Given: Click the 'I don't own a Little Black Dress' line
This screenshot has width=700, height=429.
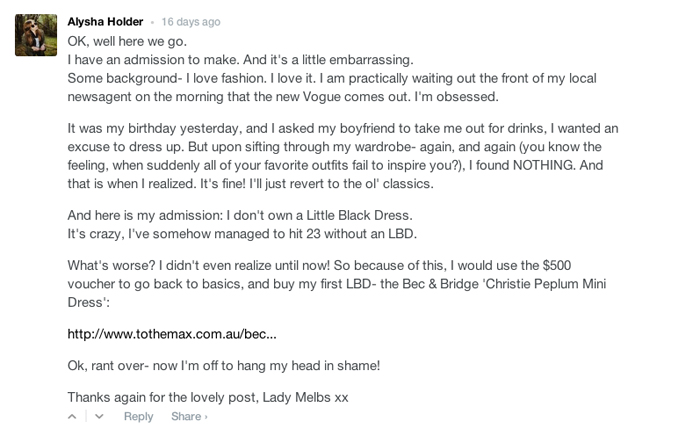Looking at the screenshot, I should (240, 215).
